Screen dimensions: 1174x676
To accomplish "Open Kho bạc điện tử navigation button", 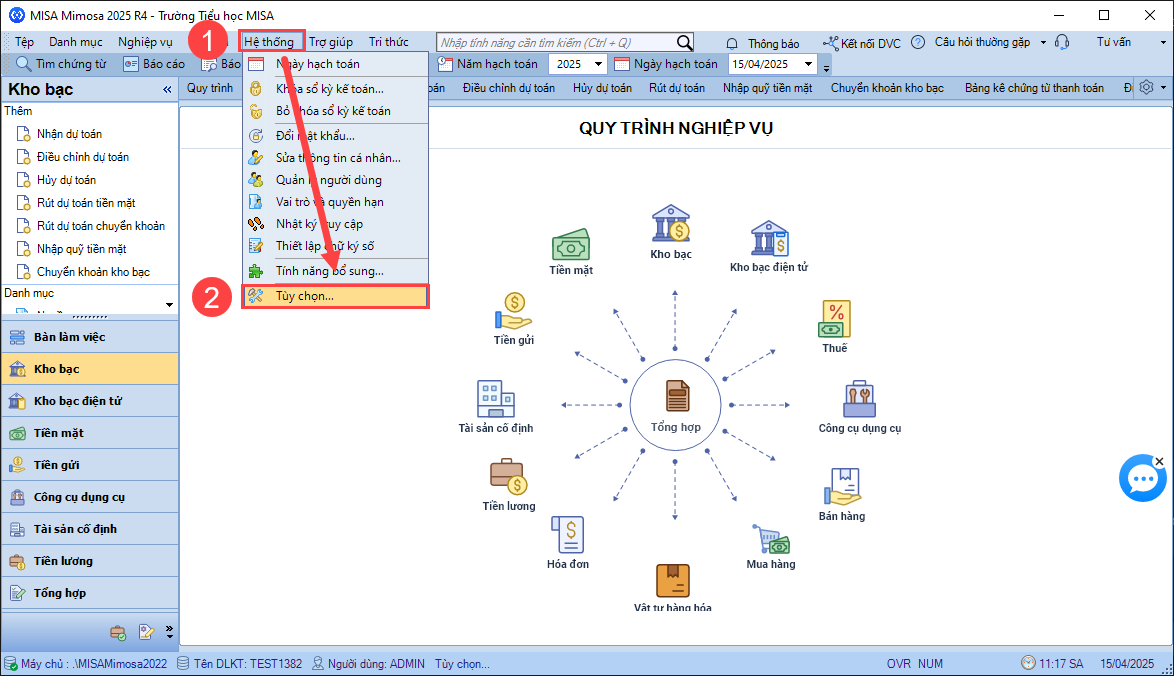I will pos(90,401).
